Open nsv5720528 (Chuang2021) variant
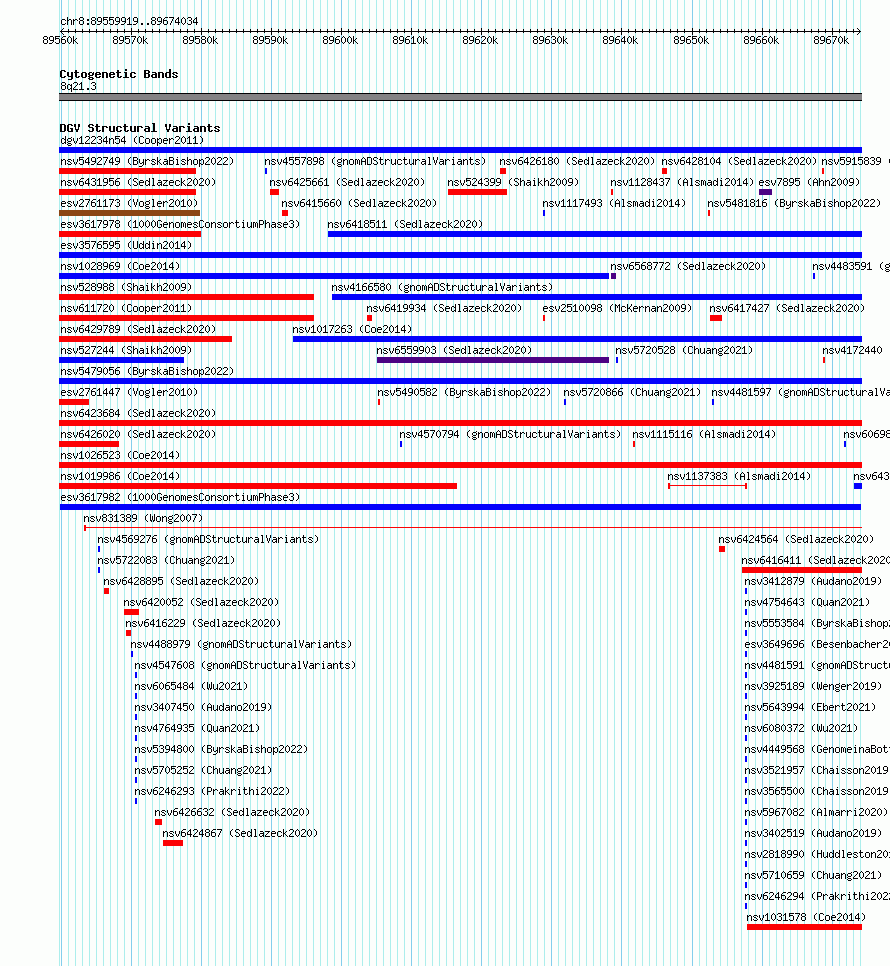Screen dimensions: 890x966 click(x=684, y=350)
